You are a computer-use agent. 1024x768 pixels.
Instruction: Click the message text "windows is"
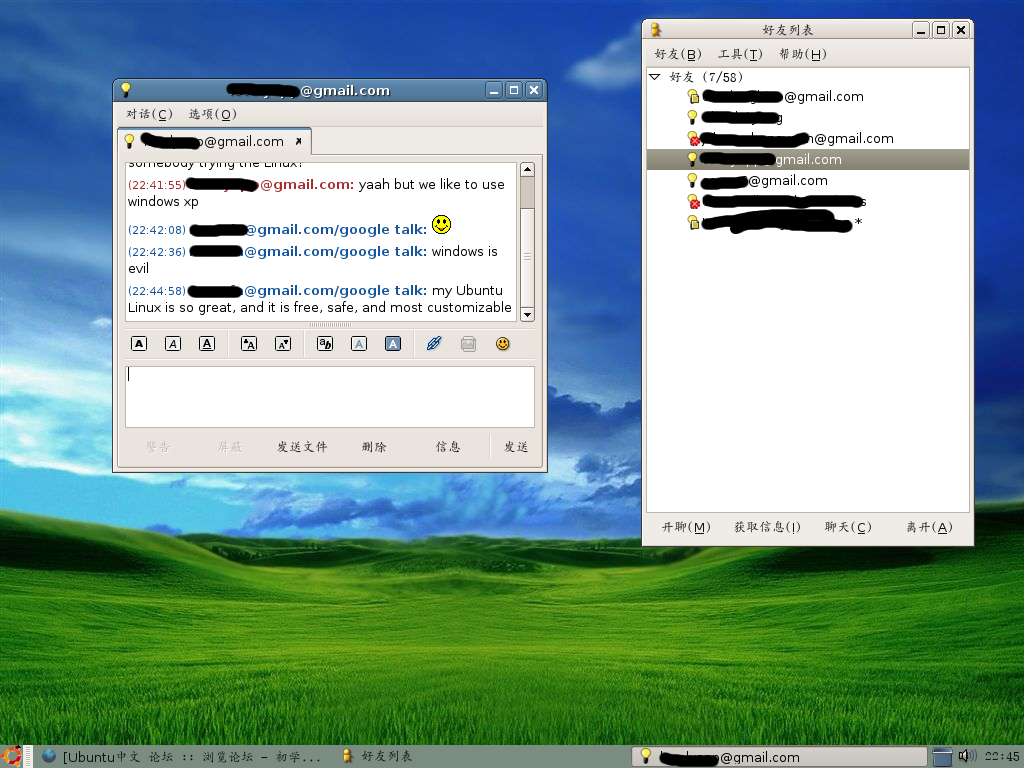(464, 251)
